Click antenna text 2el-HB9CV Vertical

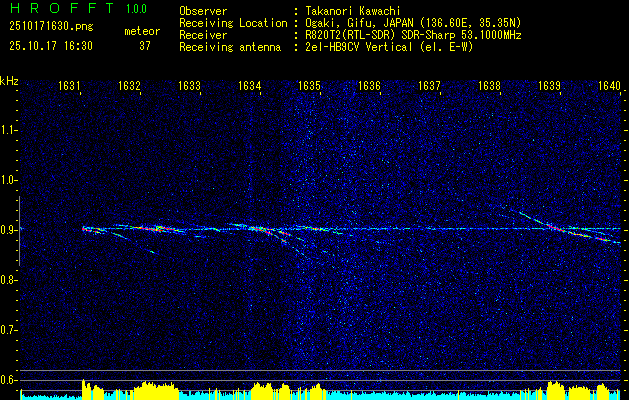click(x=359, y=47)
